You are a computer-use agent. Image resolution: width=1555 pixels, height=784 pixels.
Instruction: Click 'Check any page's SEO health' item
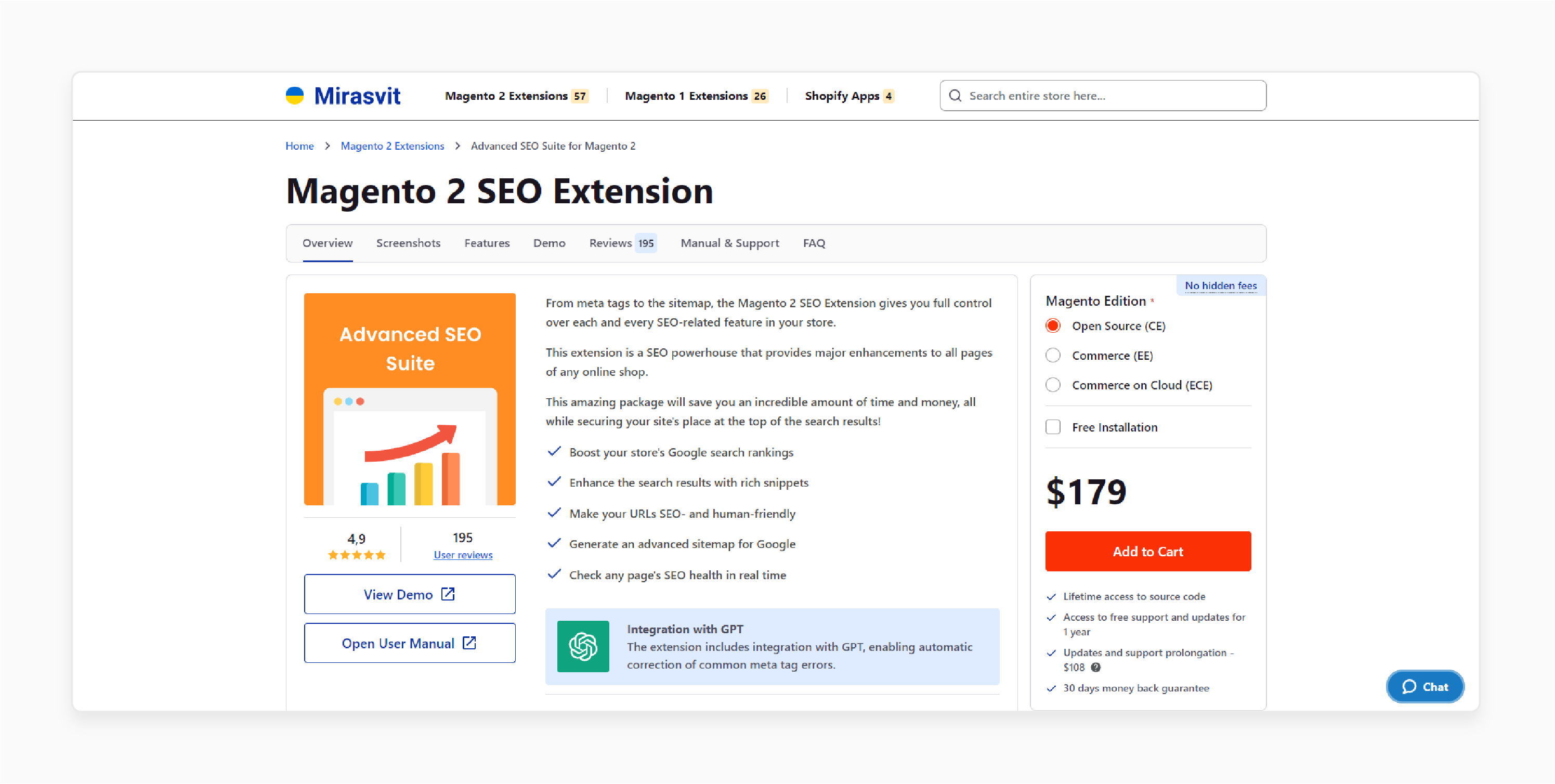(x=677, y=575)
